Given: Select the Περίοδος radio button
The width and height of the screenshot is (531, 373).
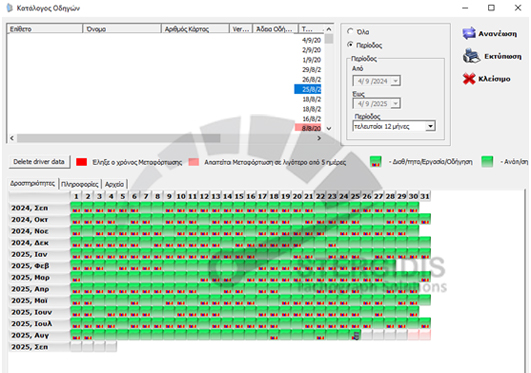Looking at the screenshot, I should tap(350, 45).
